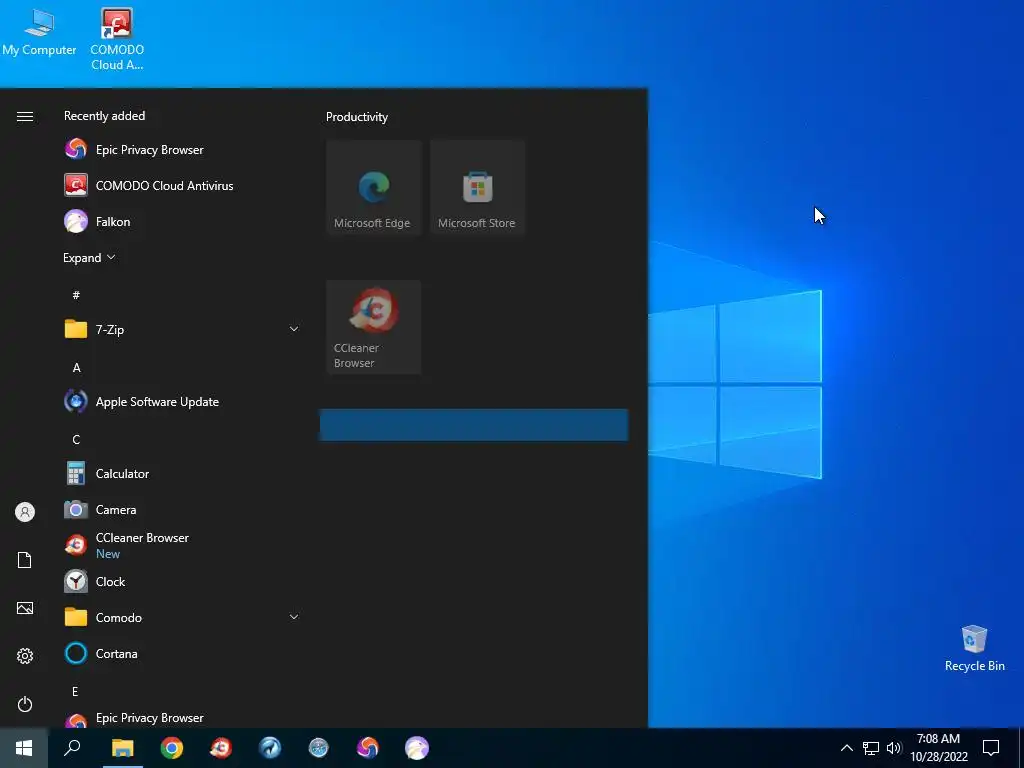Open Apple Software Update
This screenshot has height=768, width=1024.
pos(182,402)
